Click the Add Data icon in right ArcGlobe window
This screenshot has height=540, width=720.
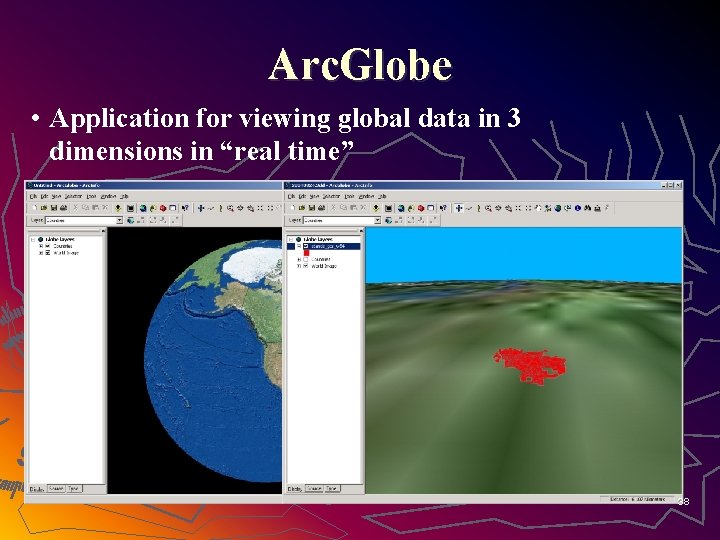pos(376,208)
